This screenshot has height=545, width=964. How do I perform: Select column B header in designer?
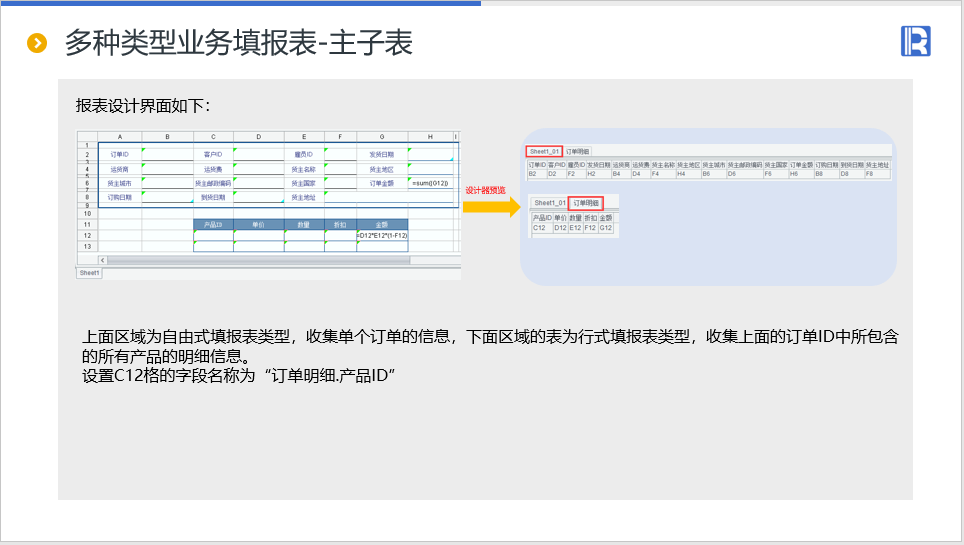click(x=167, y=137)
